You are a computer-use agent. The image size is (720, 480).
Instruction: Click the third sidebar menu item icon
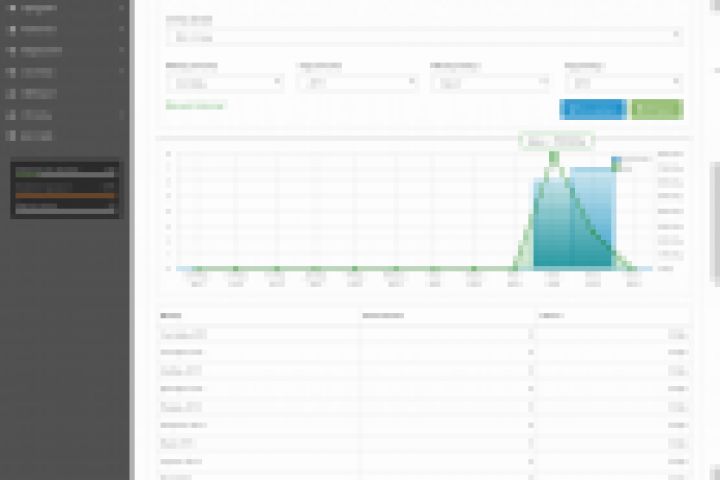pyautogui.click(x=12, y=50)
